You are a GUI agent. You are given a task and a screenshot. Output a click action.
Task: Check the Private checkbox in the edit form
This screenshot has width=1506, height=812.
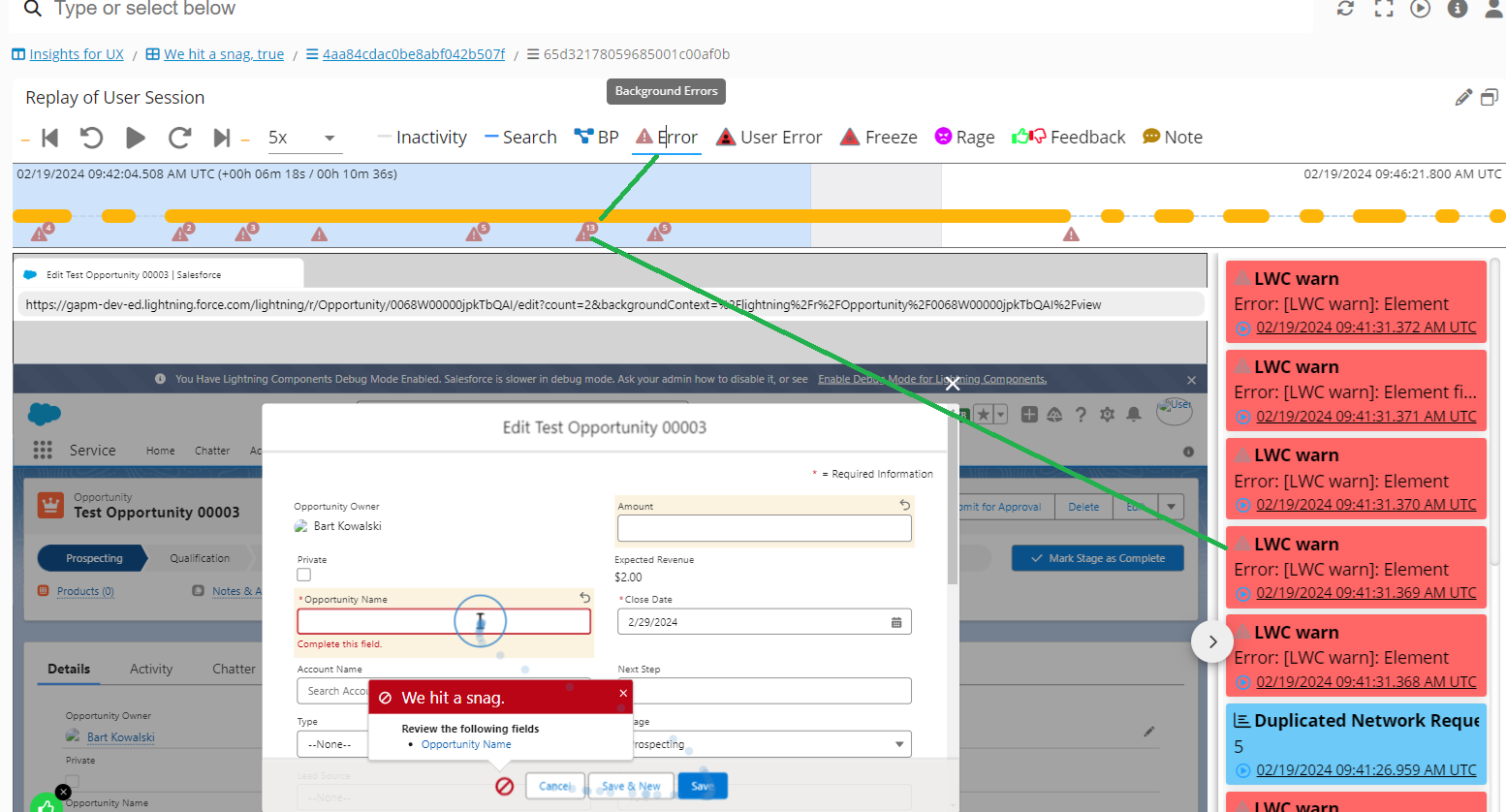point(303,574)
